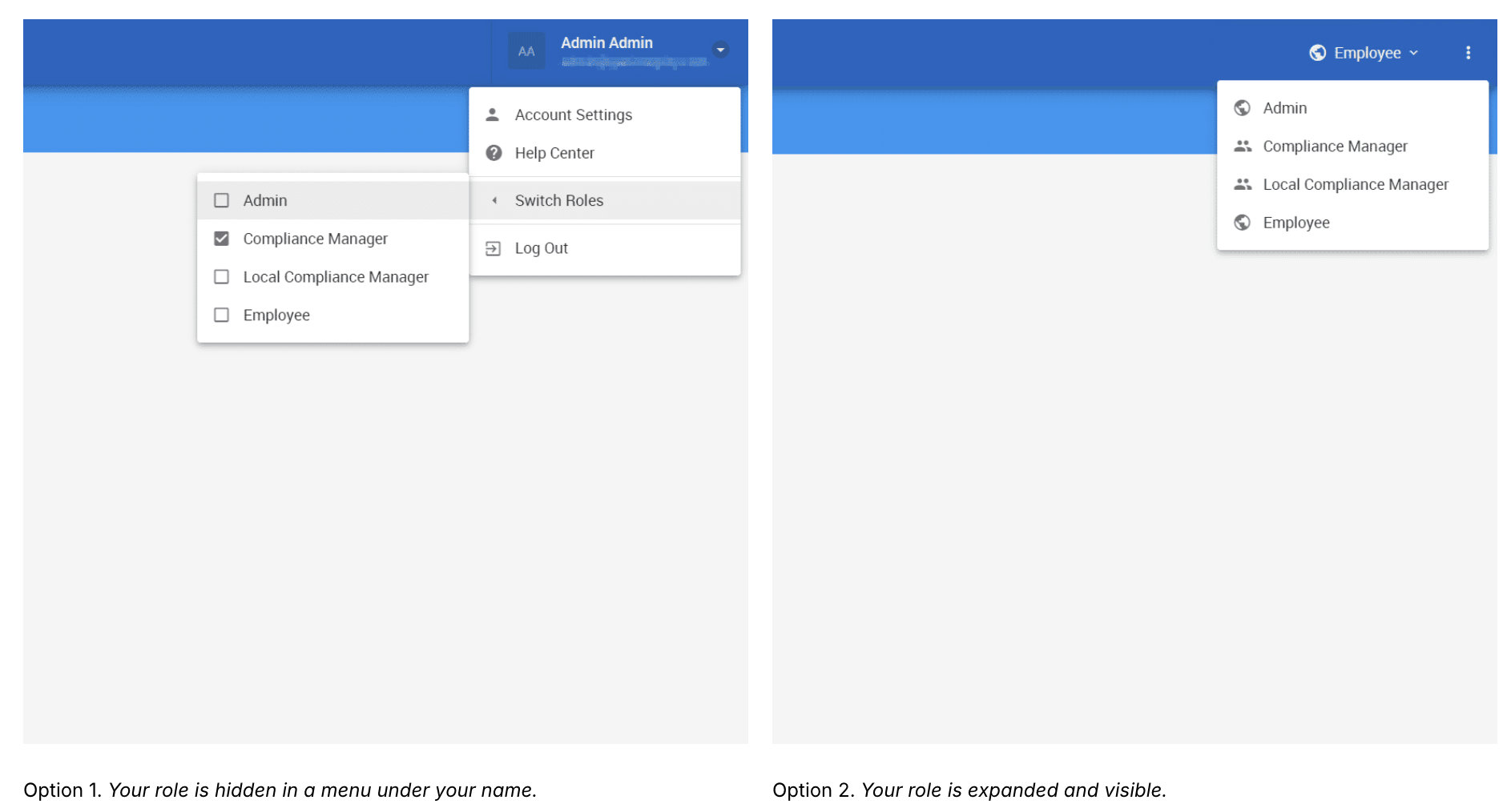The width and height of the screenshot is (1511, 812).
Task: Check the Admin role checkbox
Action: 222,200
